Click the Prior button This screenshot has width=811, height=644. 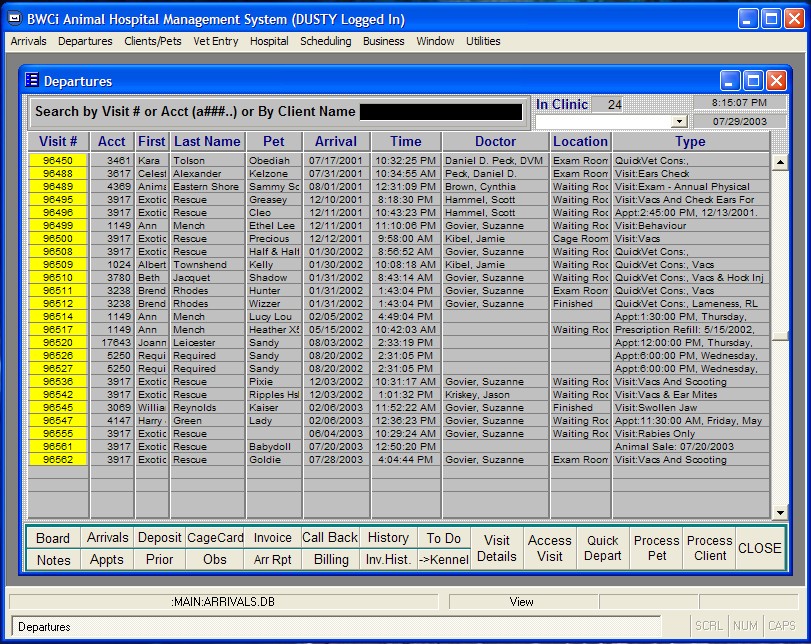(x=159, y=560)
